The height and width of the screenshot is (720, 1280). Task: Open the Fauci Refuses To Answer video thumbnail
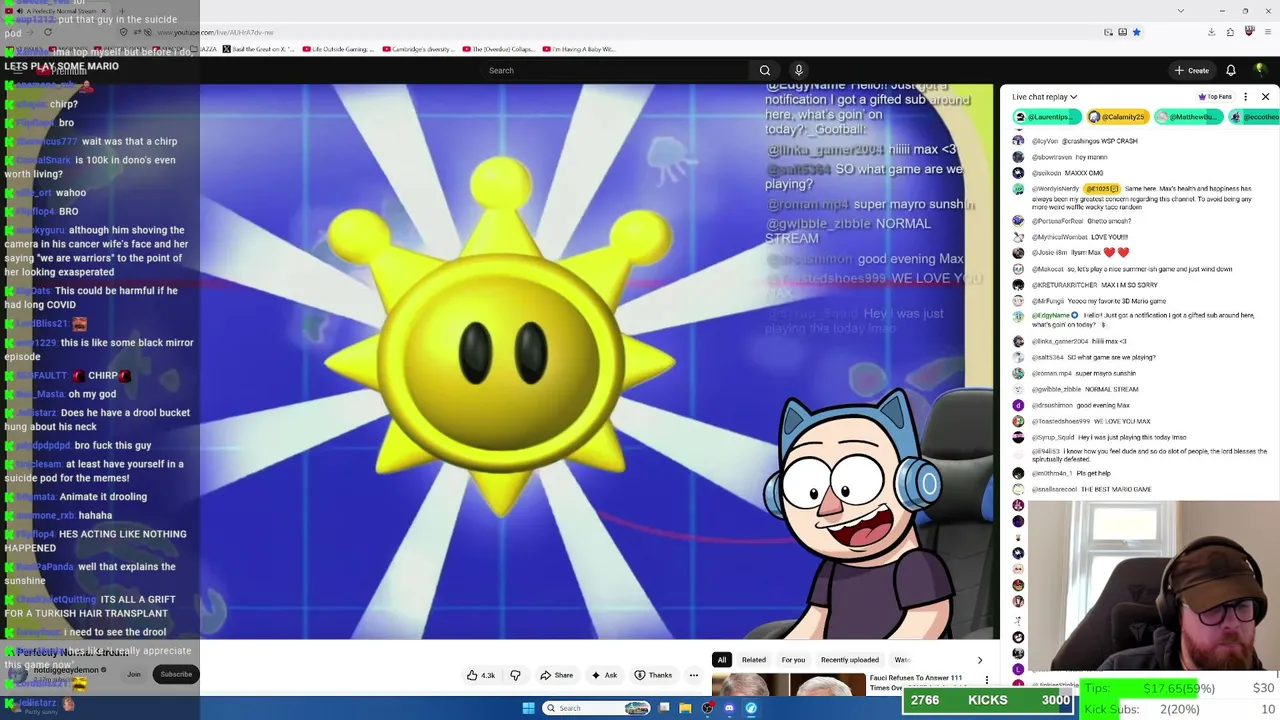(788, 685)
